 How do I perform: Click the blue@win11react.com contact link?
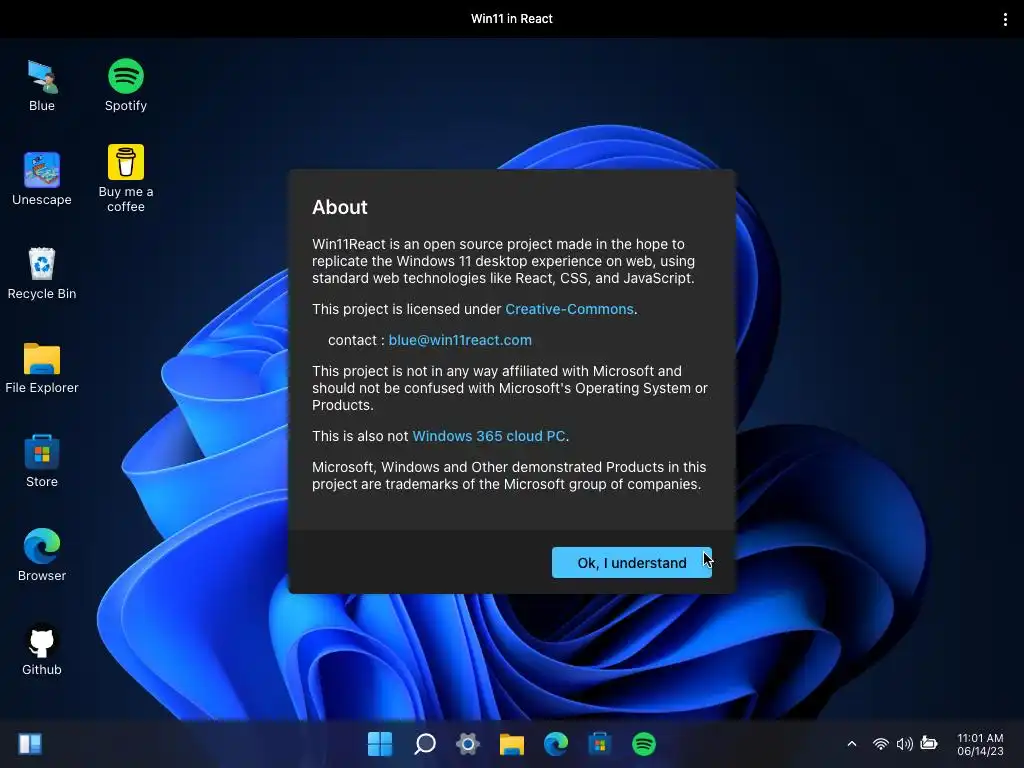[x=460, y=340]
